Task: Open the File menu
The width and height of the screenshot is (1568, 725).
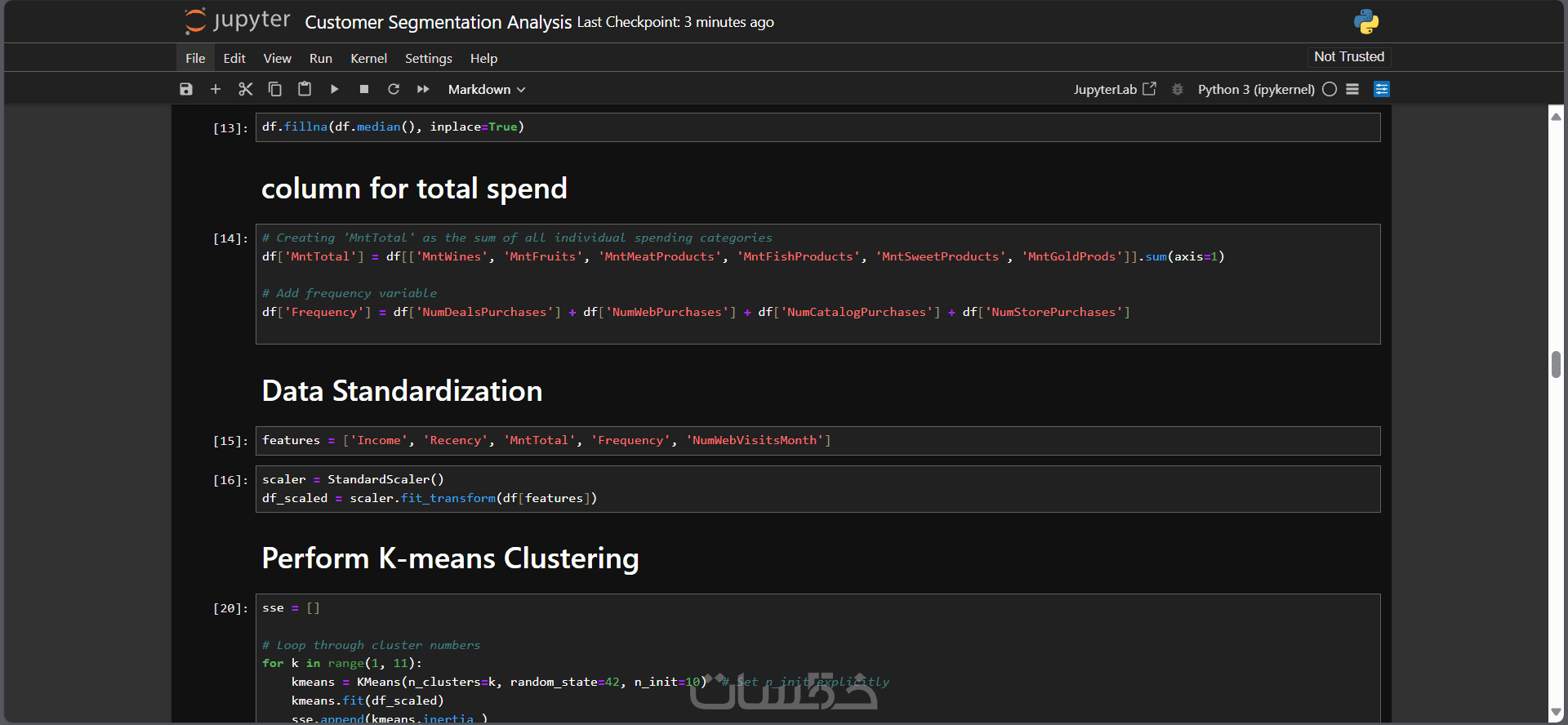Action: pyautogui.click(x=195, y=58)
